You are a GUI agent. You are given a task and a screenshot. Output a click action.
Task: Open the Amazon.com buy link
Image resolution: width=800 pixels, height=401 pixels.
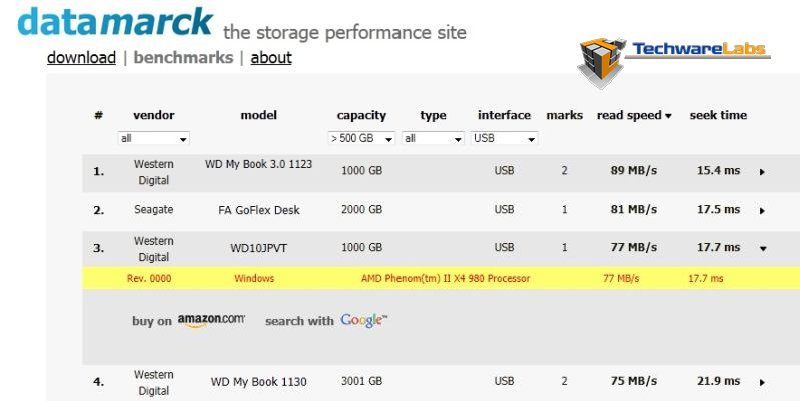pos(211,320)
